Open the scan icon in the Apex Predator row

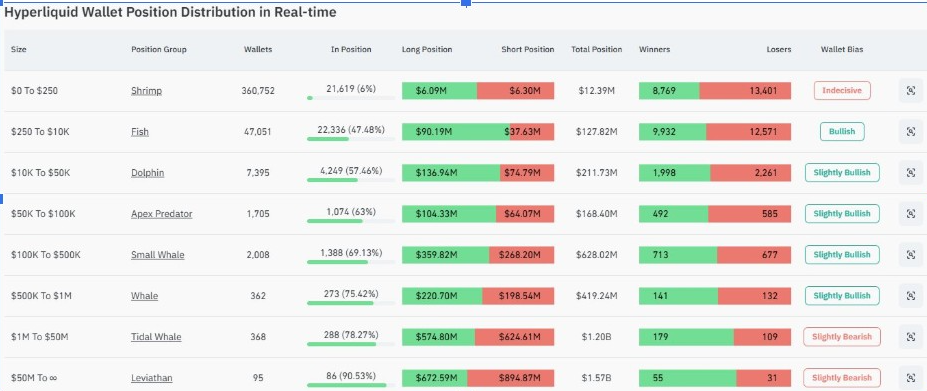(910, 214)
